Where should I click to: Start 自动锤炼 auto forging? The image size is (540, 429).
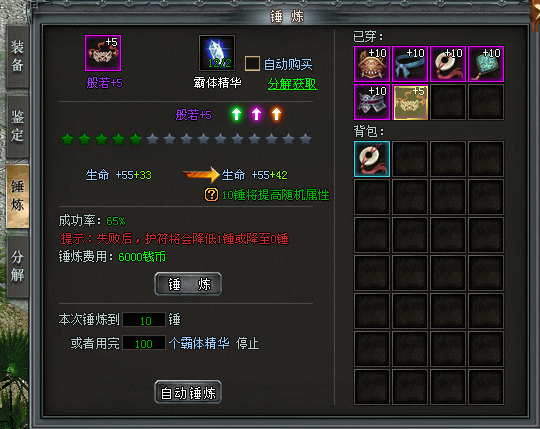[188, 392]
